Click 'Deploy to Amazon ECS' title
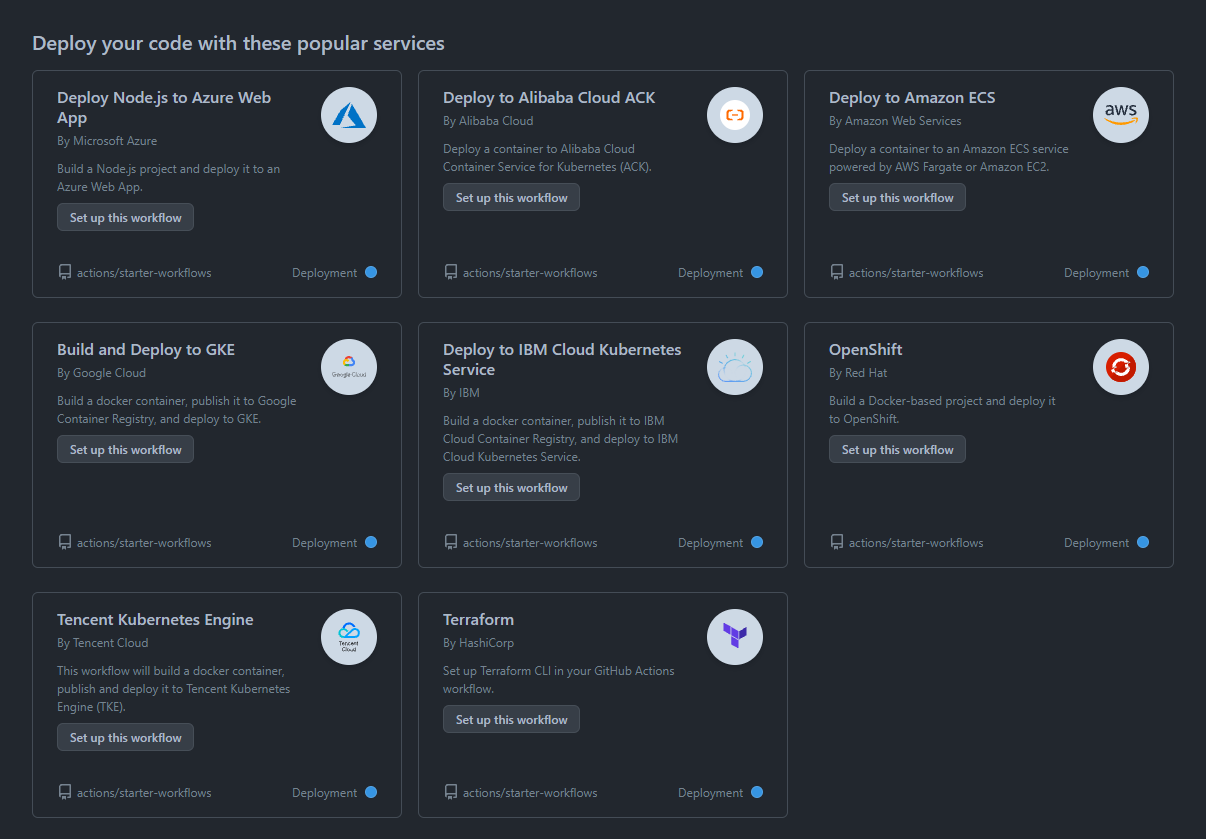1206x839 pixels. (x=912, y=98)
